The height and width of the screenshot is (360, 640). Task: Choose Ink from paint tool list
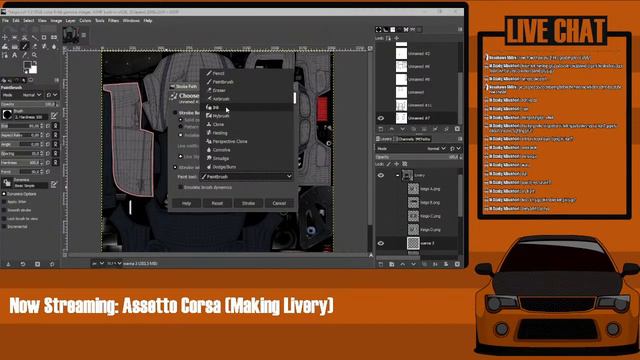(x=246, y=107)
